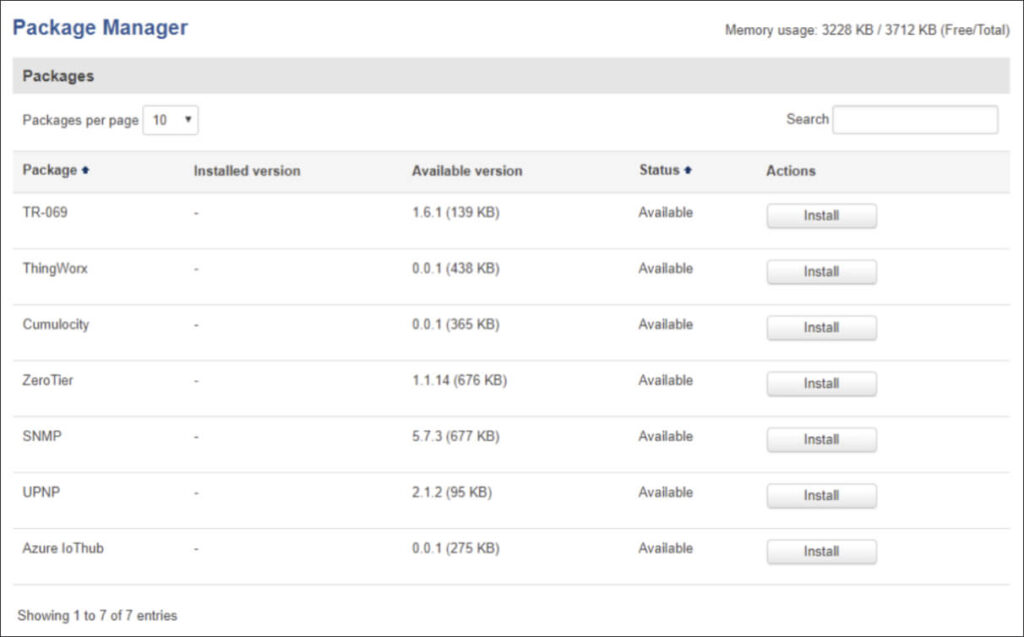Install the SNMP package
Image resolution: width=1024 pixels, height=637 pixels.
820,440
